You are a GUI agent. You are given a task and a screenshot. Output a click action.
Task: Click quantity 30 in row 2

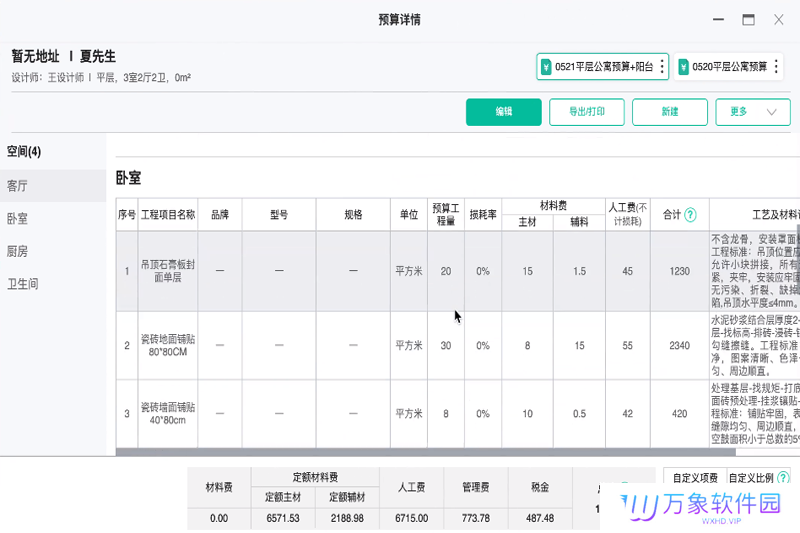pyautogui.click(x=446, y=346)
